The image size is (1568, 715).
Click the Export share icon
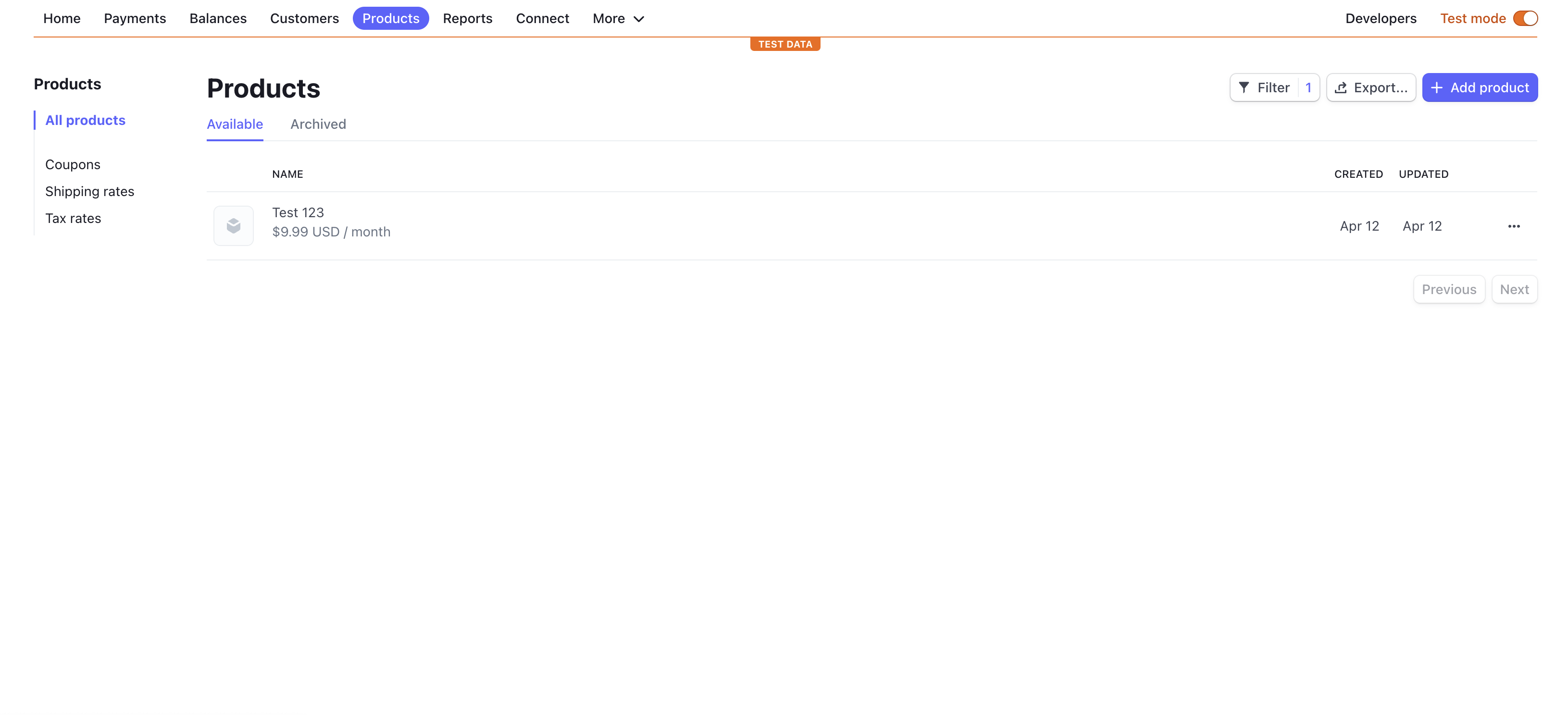tap(1340, 87)
